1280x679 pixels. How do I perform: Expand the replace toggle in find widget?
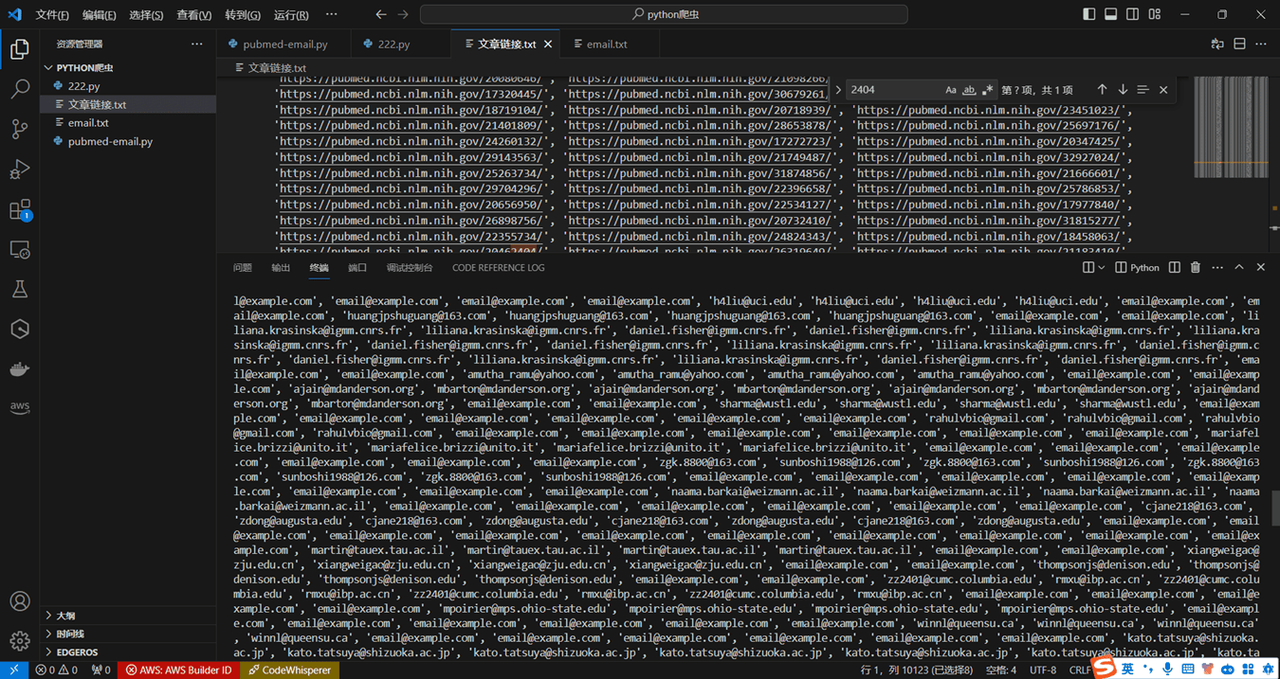click(838, 90)
